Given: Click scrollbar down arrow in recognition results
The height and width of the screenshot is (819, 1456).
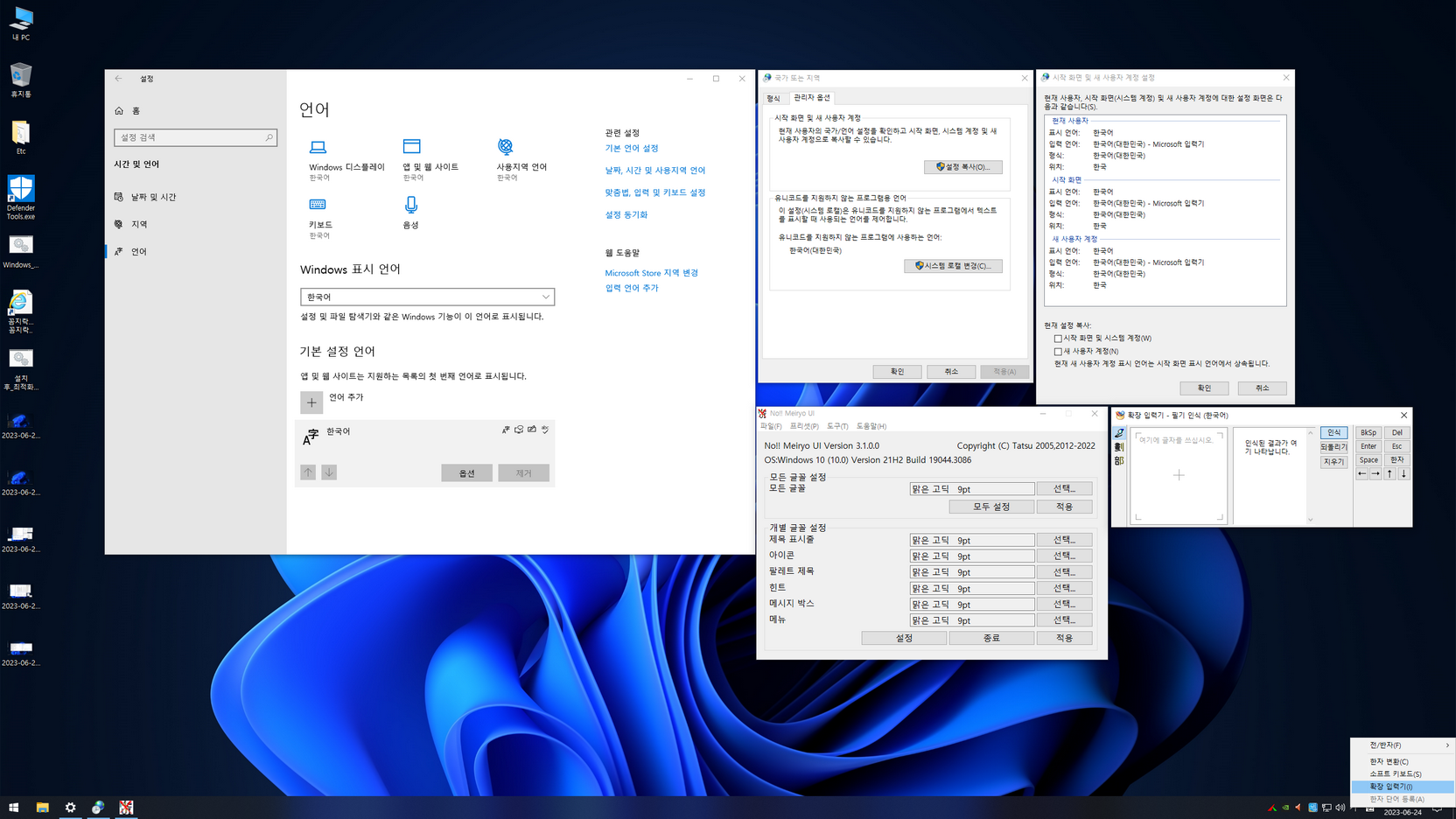Looking at the screenshot, I should tap(1310, 520).
